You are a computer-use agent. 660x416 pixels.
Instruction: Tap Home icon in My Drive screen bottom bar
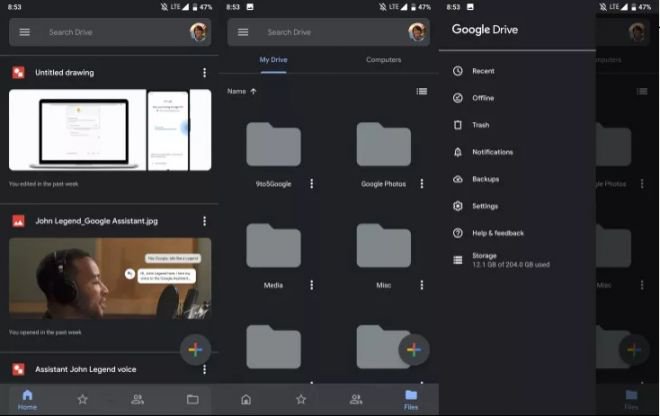[x=246, y=399]
